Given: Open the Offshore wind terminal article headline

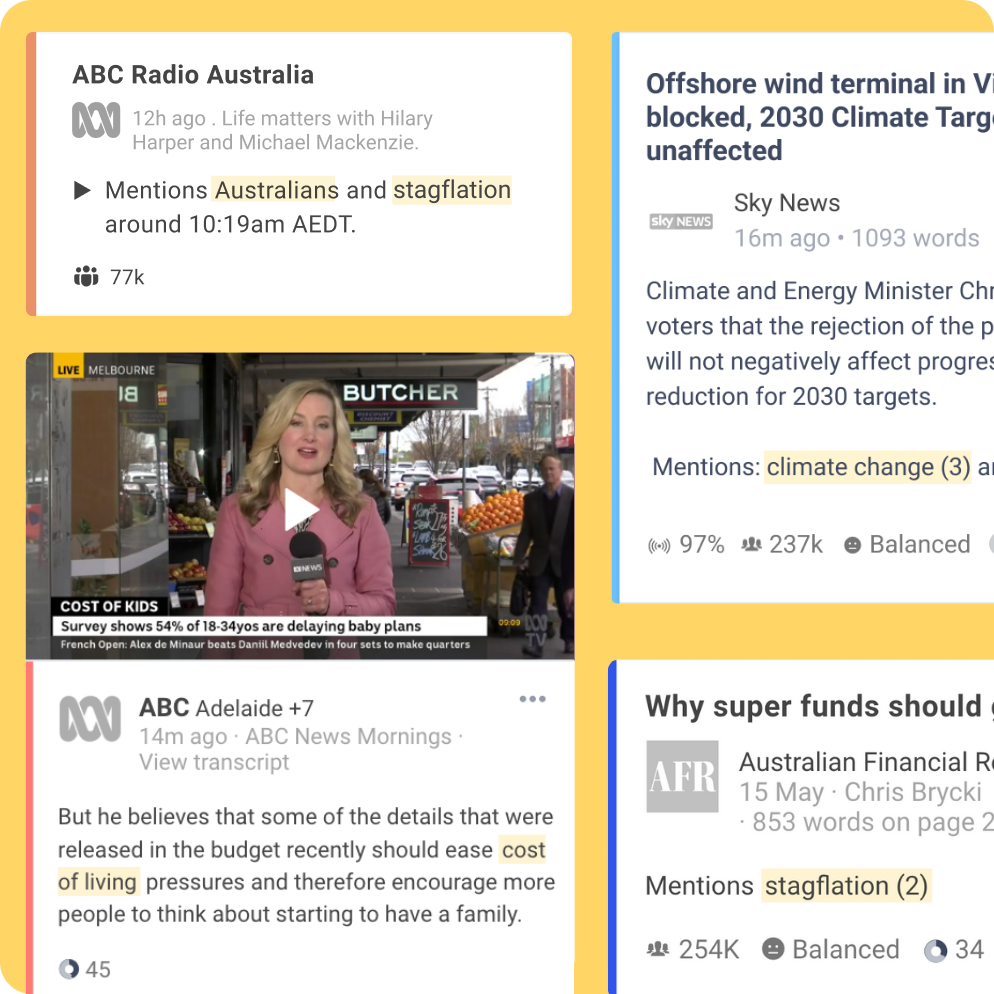Looking at the screenshot, I should pyautogui.click(x=820, y=117).
